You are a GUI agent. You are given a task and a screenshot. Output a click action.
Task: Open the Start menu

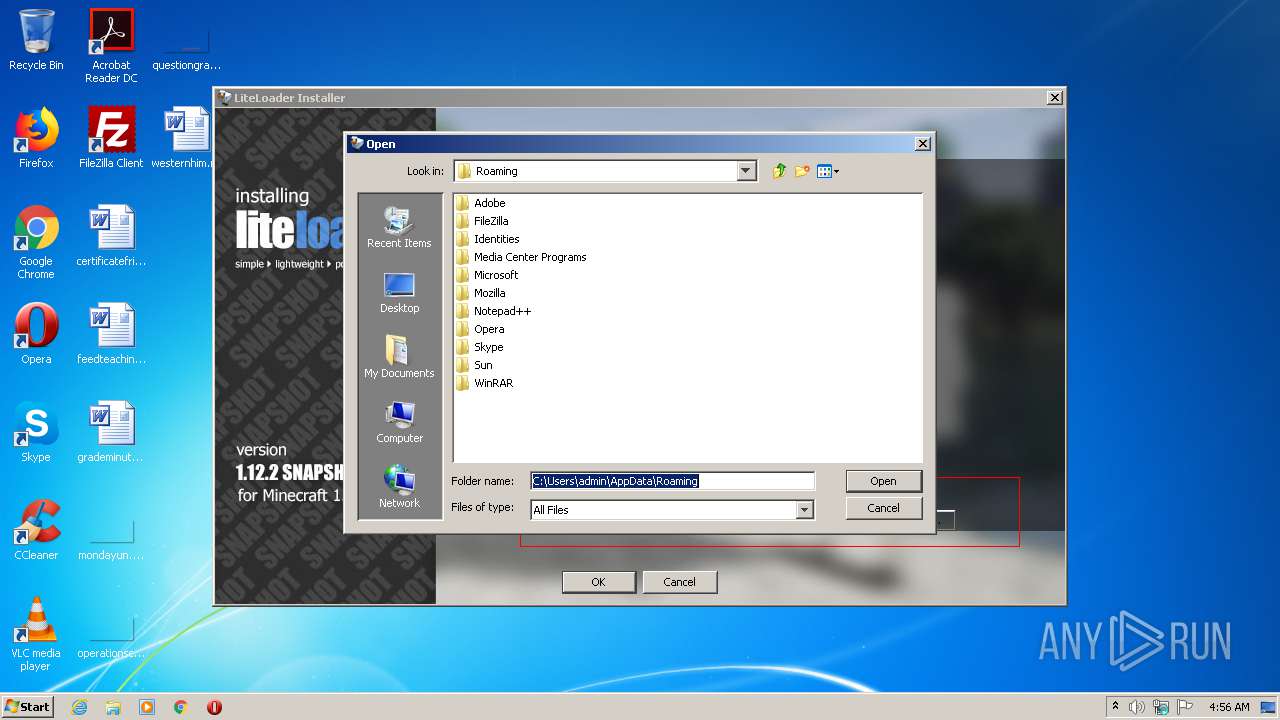[28, 707]
